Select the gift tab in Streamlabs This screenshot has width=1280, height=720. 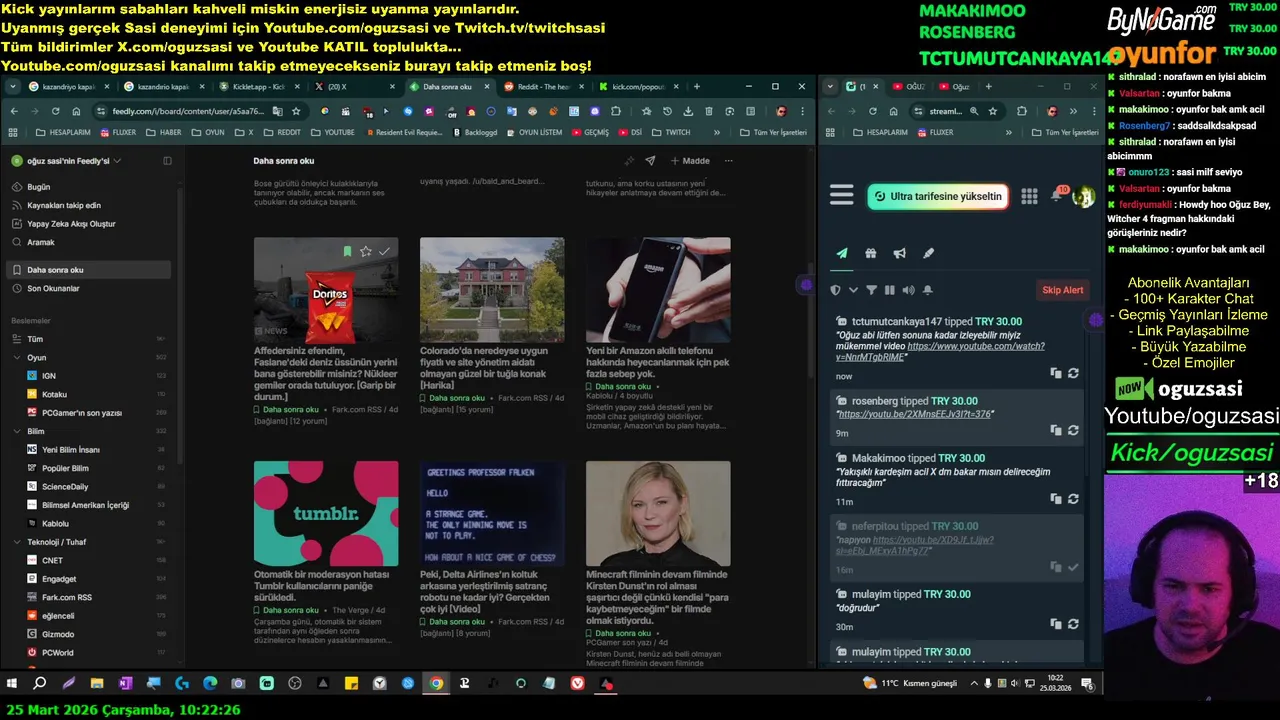(x=871, y=254)
